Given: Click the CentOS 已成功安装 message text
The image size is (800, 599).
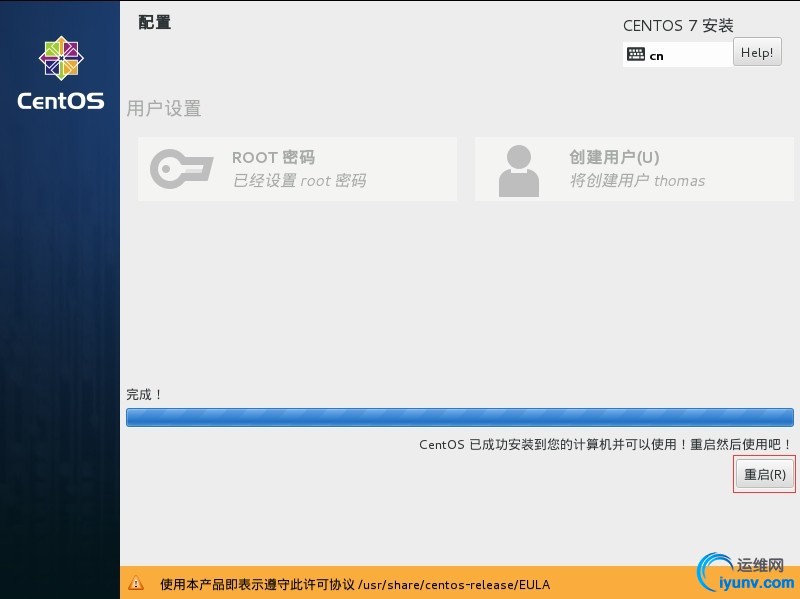Looking at the screenshot, I should click(x=605, y=444).
